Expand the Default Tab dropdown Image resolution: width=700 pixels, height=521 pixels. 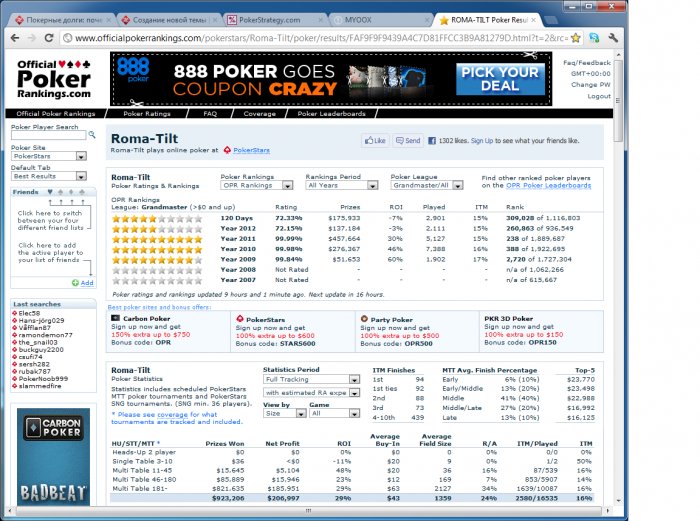pos(48,176)
